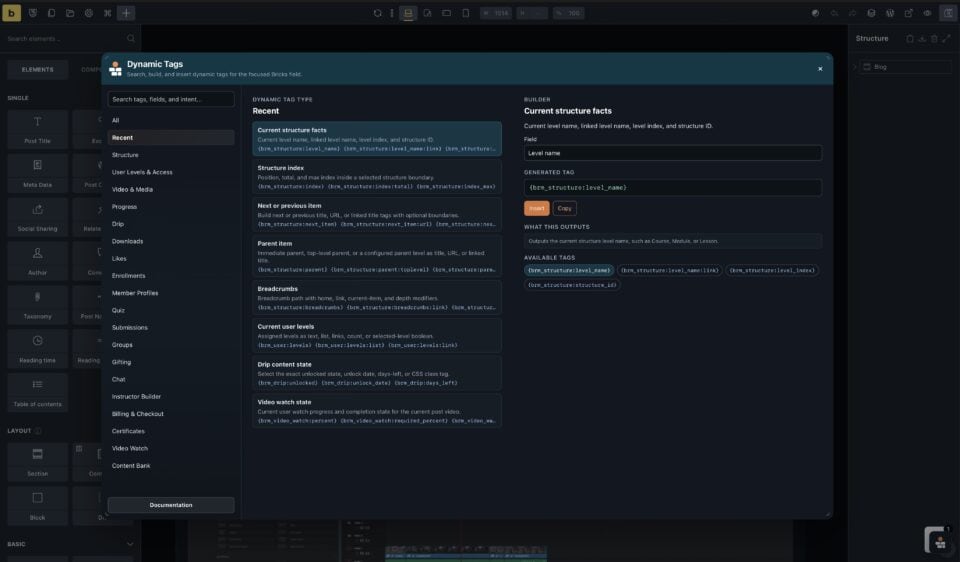This screenshot has height=562, width=960.
Task: Click the WordPress icon in the toolbar
Action: [x=890, y=13]
